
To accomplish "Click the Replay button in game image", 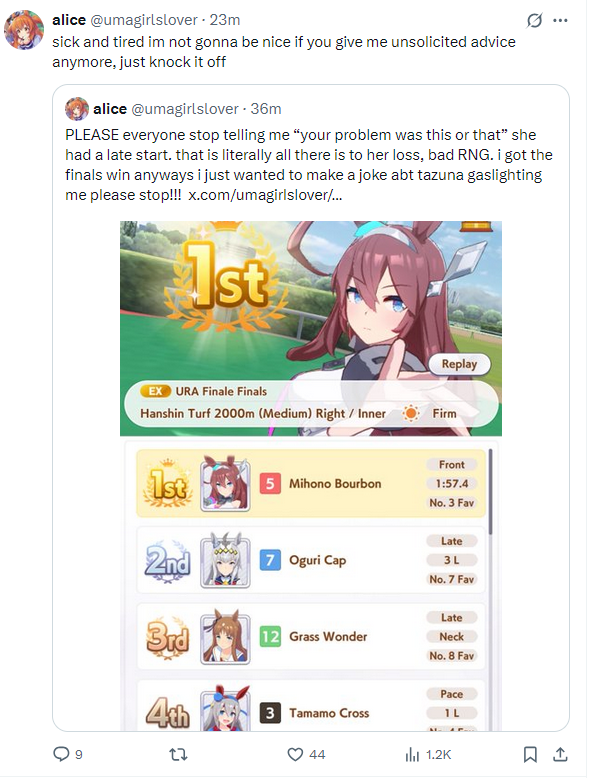I will (x=459, y=364).
